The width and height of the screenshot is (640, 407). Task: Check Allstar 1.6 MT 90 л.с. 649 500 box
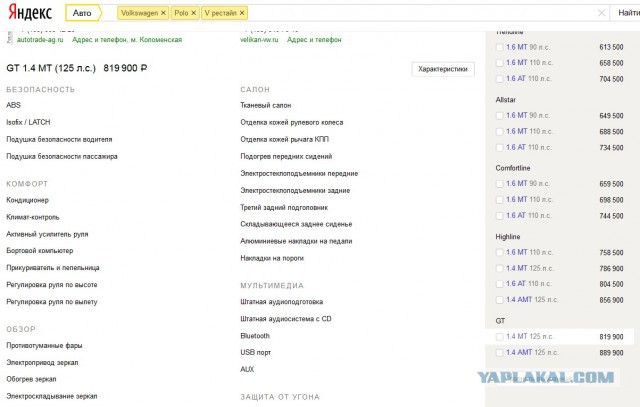[x=499, y=116]
